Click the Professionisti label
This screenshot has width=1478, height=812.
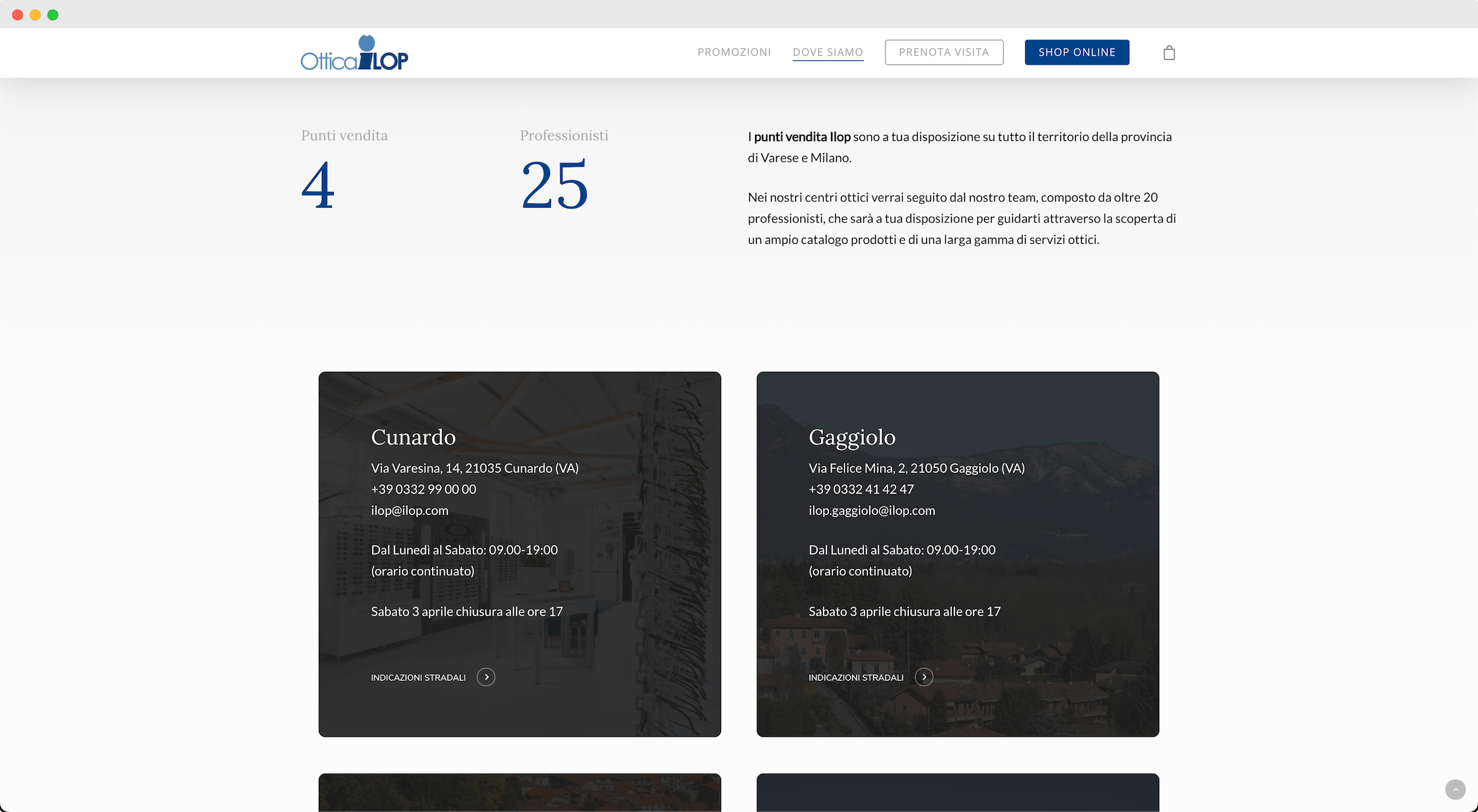pos(564,136)
